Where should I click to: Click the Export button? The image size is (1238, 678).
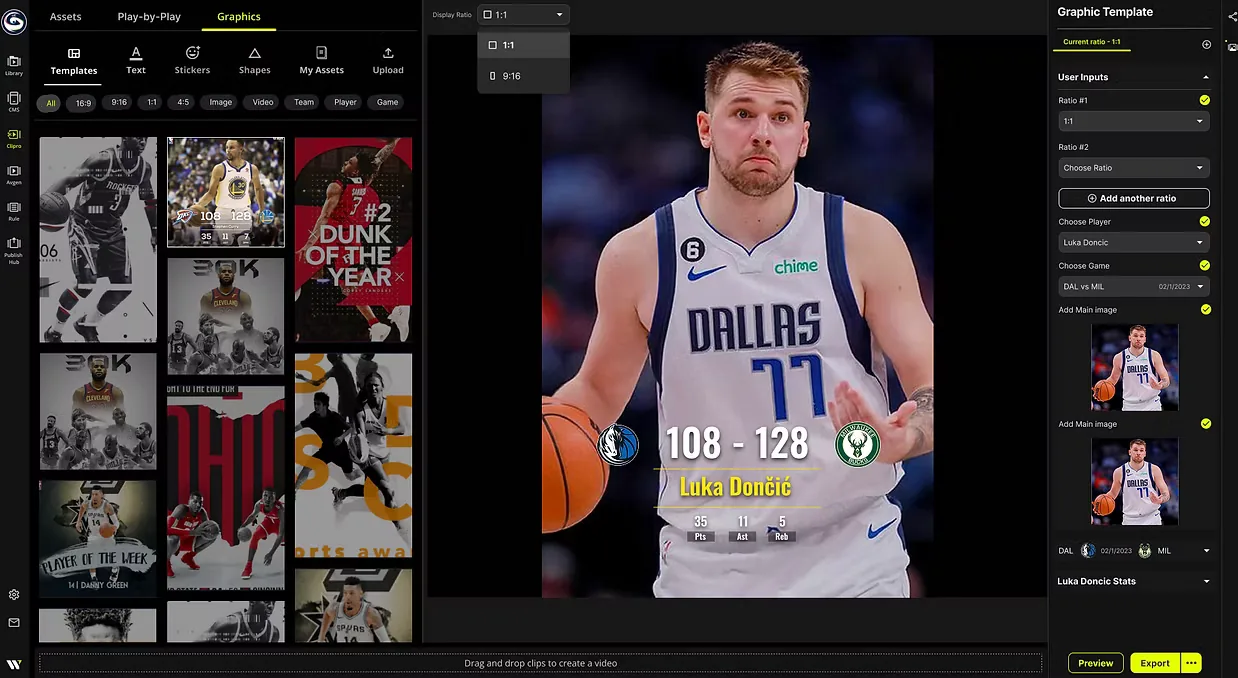coord(1155,663)
